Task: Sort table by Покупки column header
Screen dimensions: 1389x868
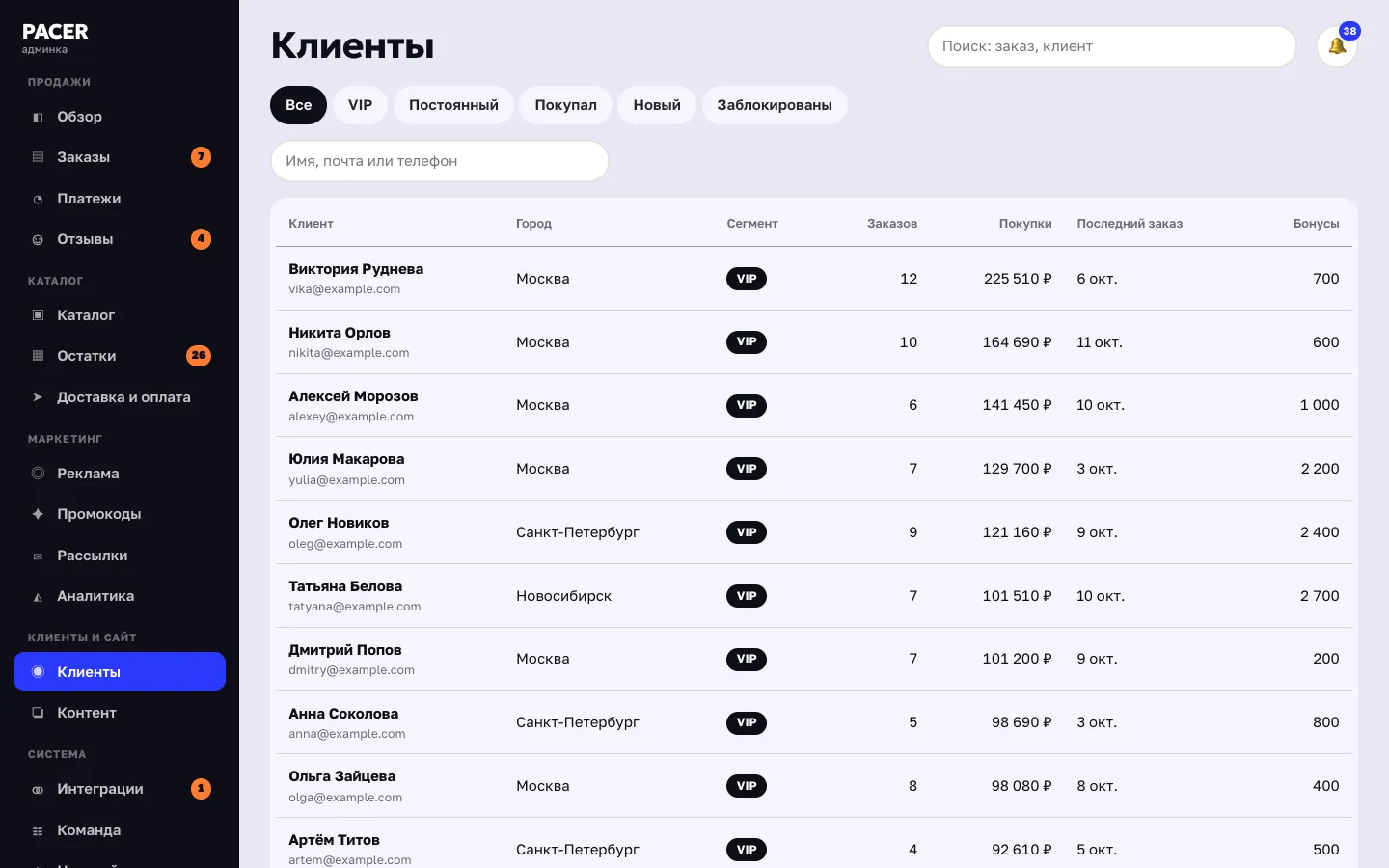Action: 1025,224
